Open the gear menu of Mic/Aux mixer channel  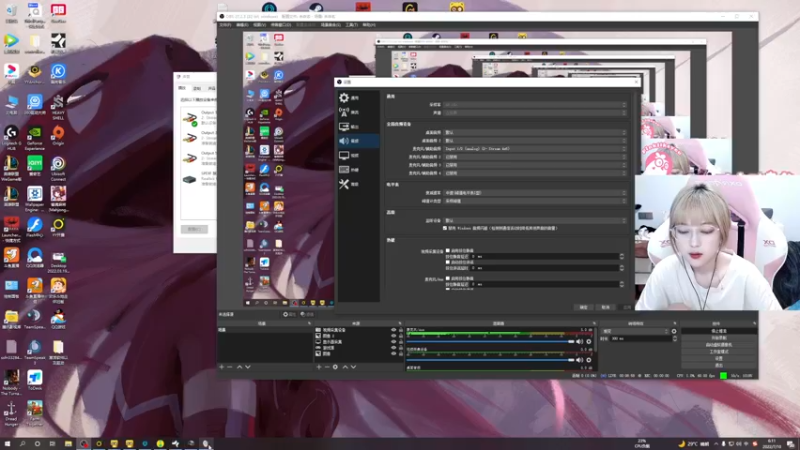tap(588, 341)
